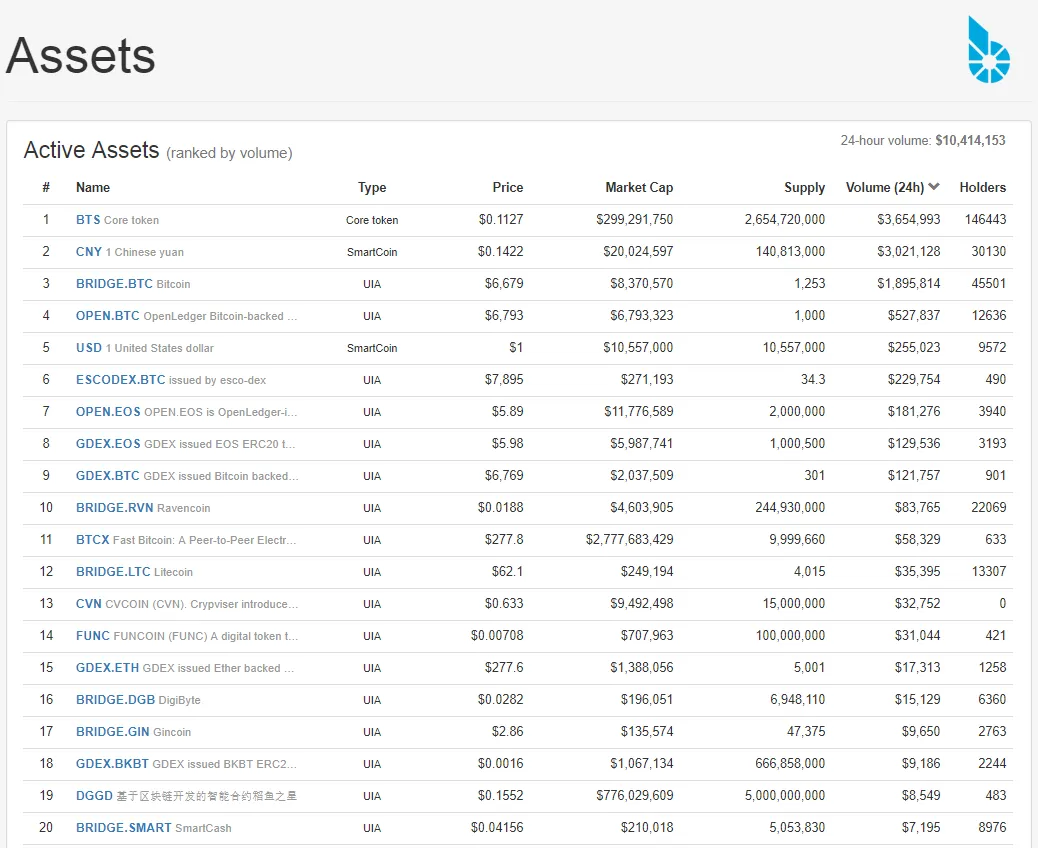Open the BRIDGE.GIN asset link
Screen dimensions: 1038x848
[x=113, y=731]
